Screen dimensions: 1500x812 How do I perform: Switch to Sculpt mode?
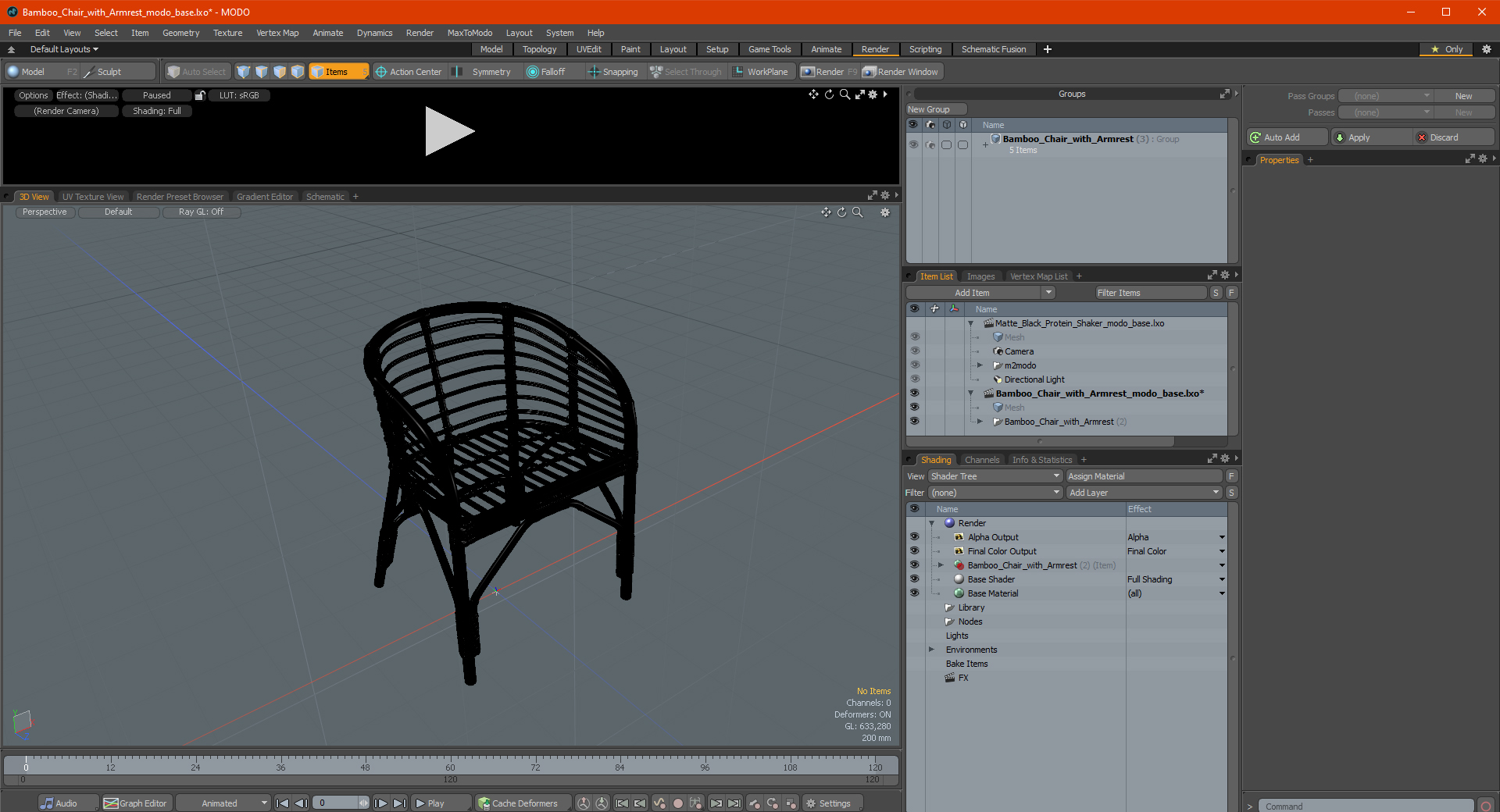tap(118, 72)
